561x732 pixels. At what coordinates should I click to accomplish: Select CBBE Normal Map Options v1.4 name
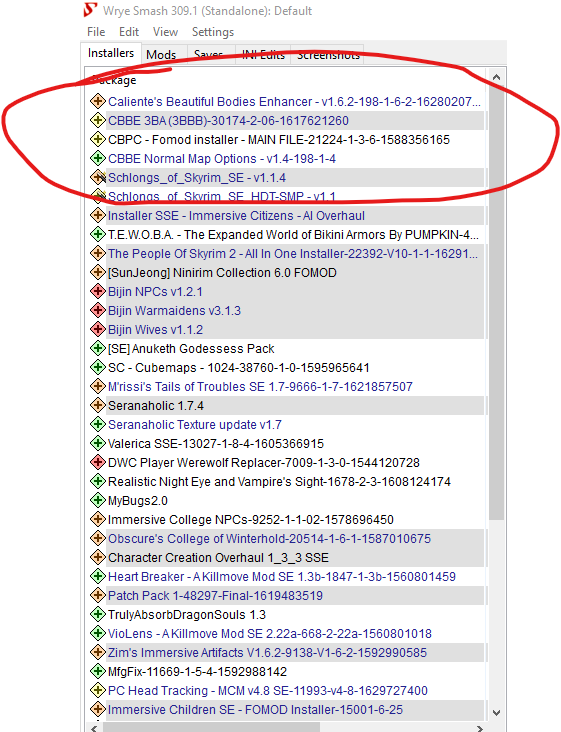tap(222, 158)
